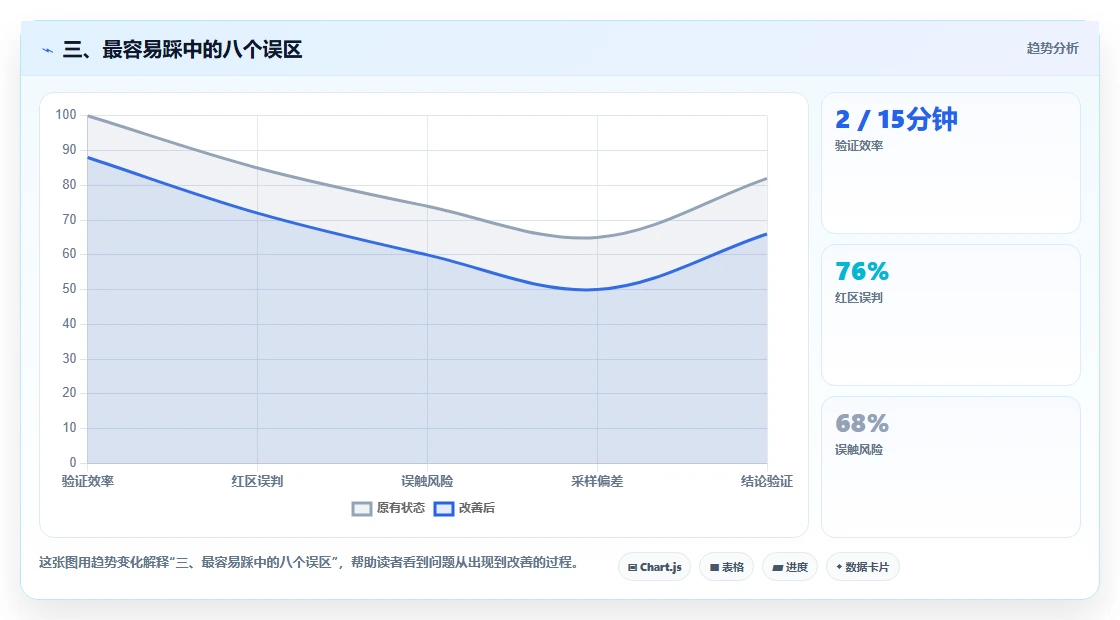This screenshot has height=620, width=1120.
Task: Select the 76% metric value
Action: (x=862, y=271)
